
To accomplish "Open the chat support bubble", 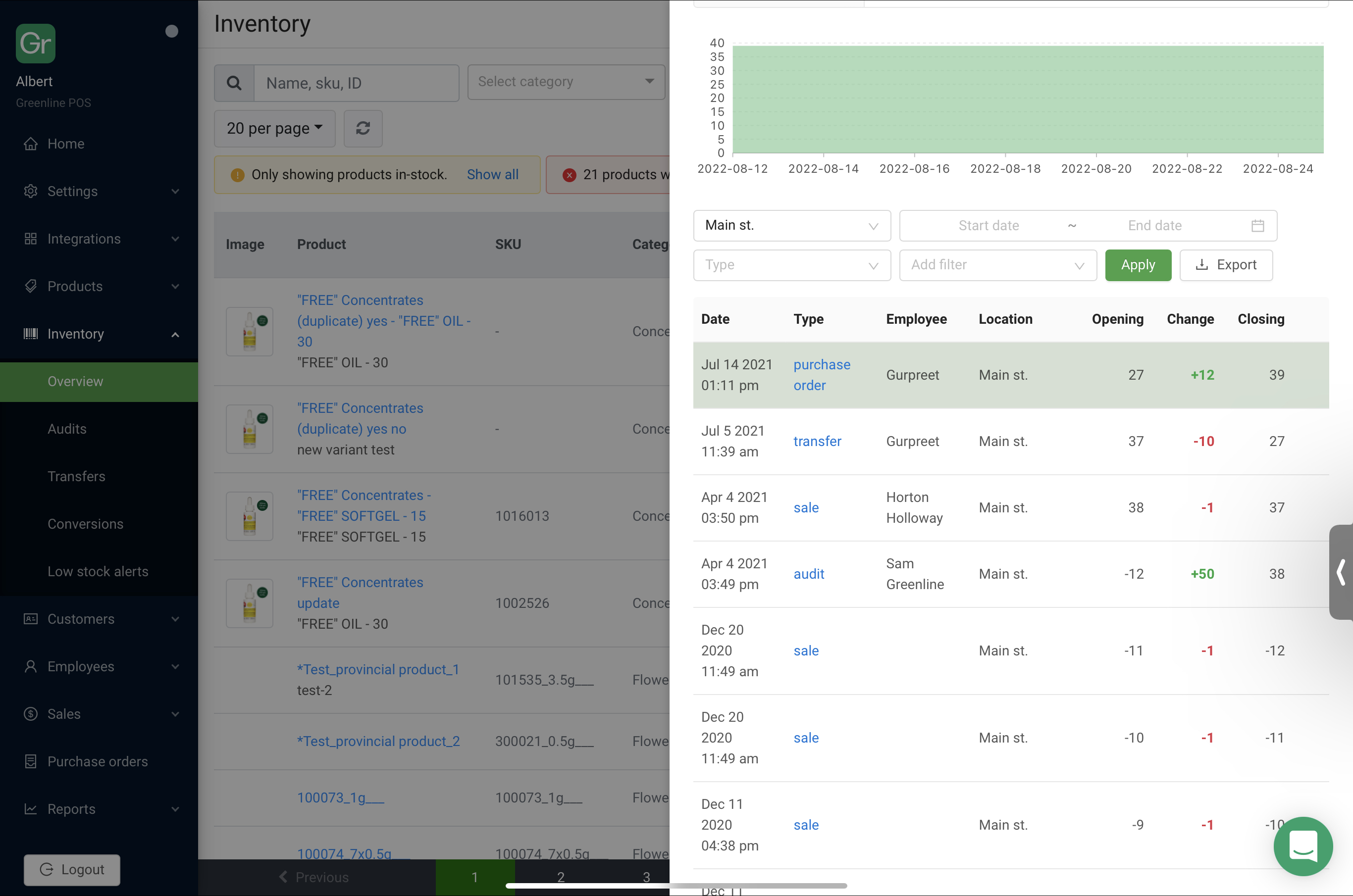I will coord(1303,846).
